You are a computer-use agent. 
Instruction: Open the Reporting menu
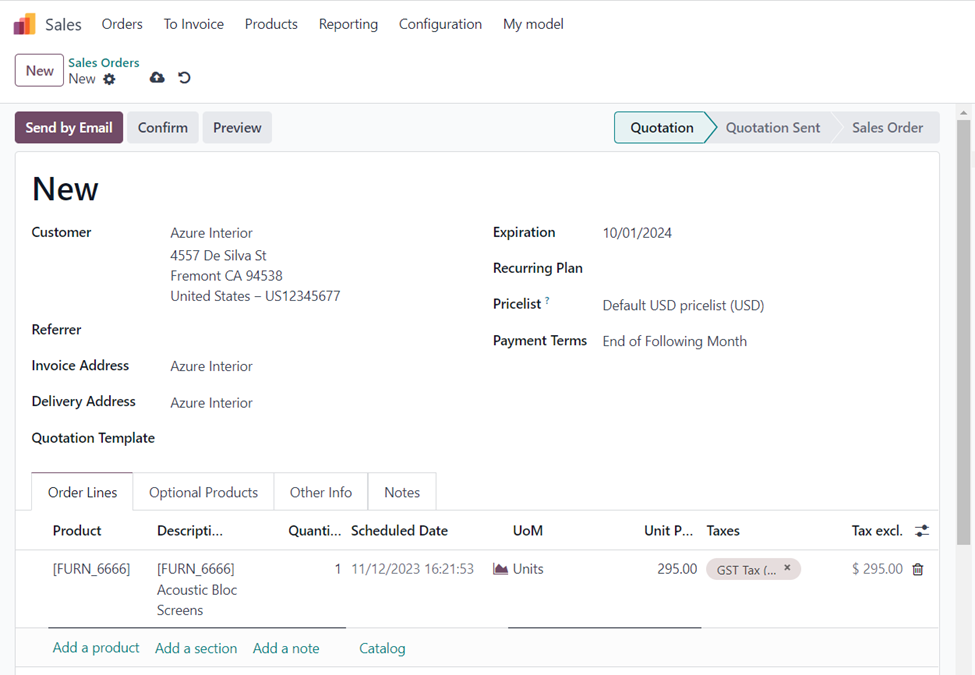point(348,24)
